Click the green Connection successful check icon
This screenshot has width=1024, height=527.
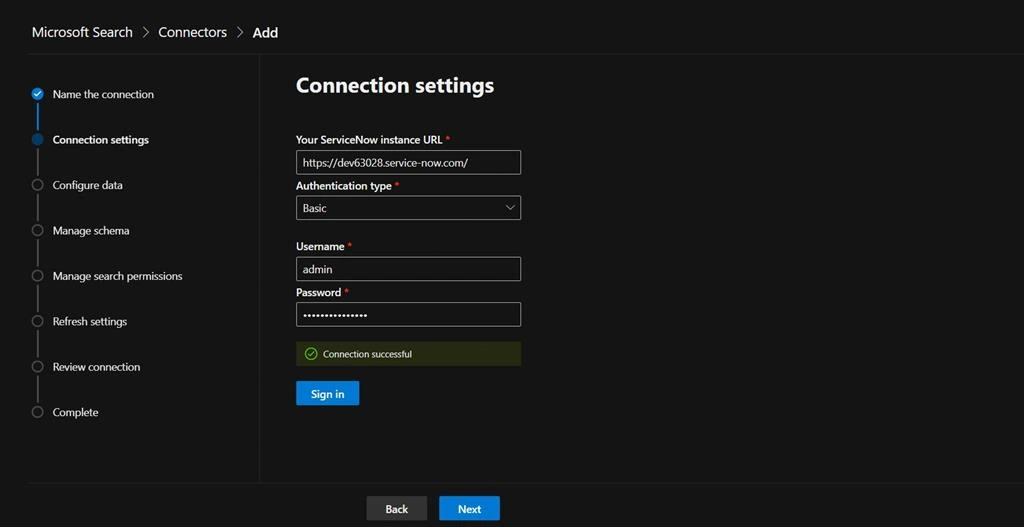tap(311, 354)
